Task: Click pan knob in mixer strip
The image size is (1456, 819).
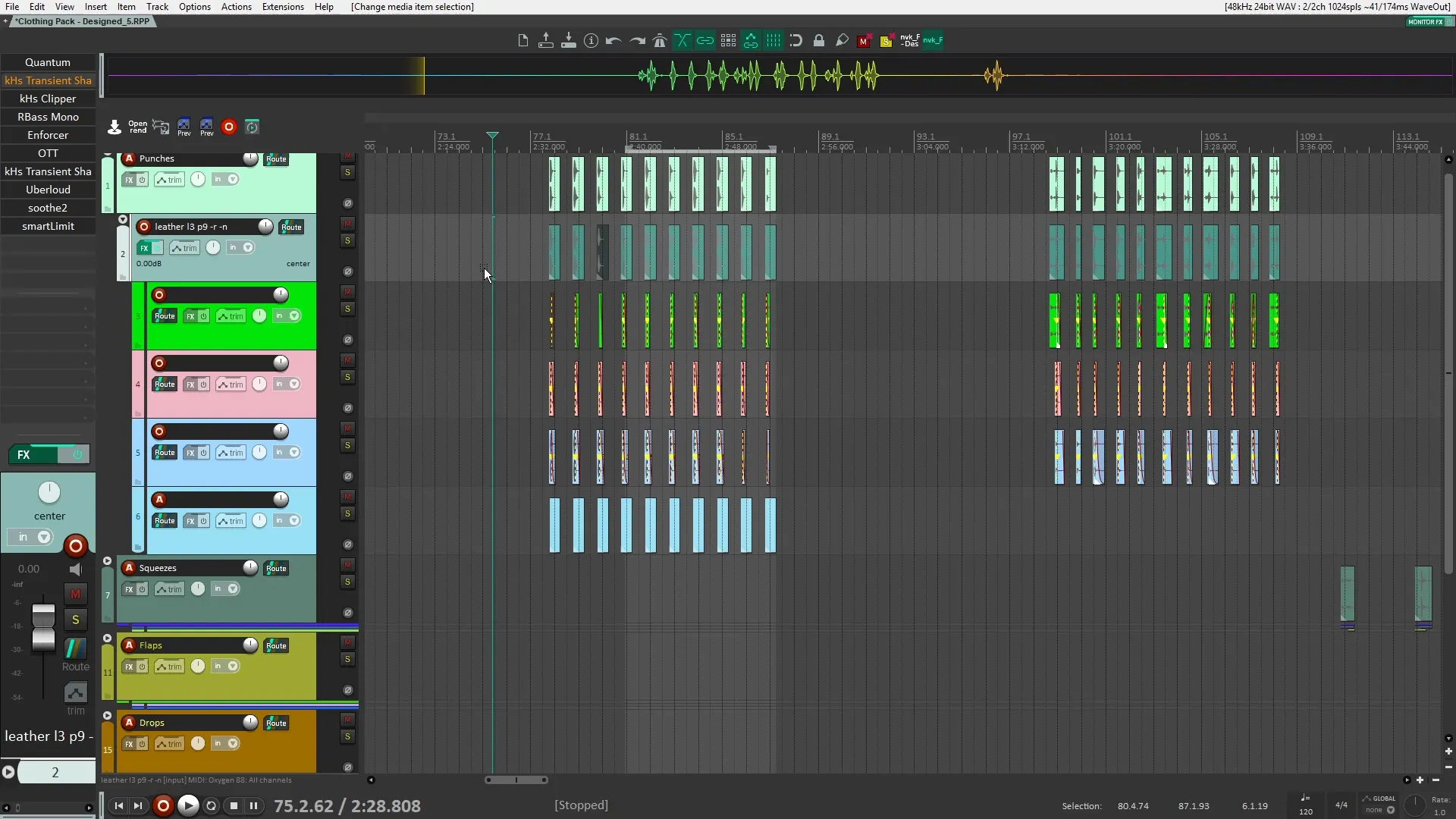Action: [49, 493]
